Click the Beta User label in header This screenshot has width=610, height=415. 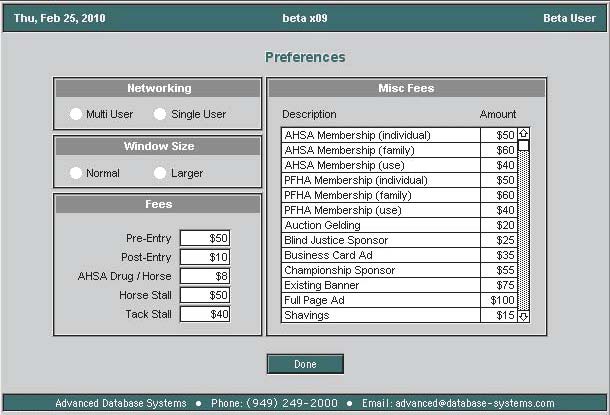pyautogui.click(x=569, y=18)
